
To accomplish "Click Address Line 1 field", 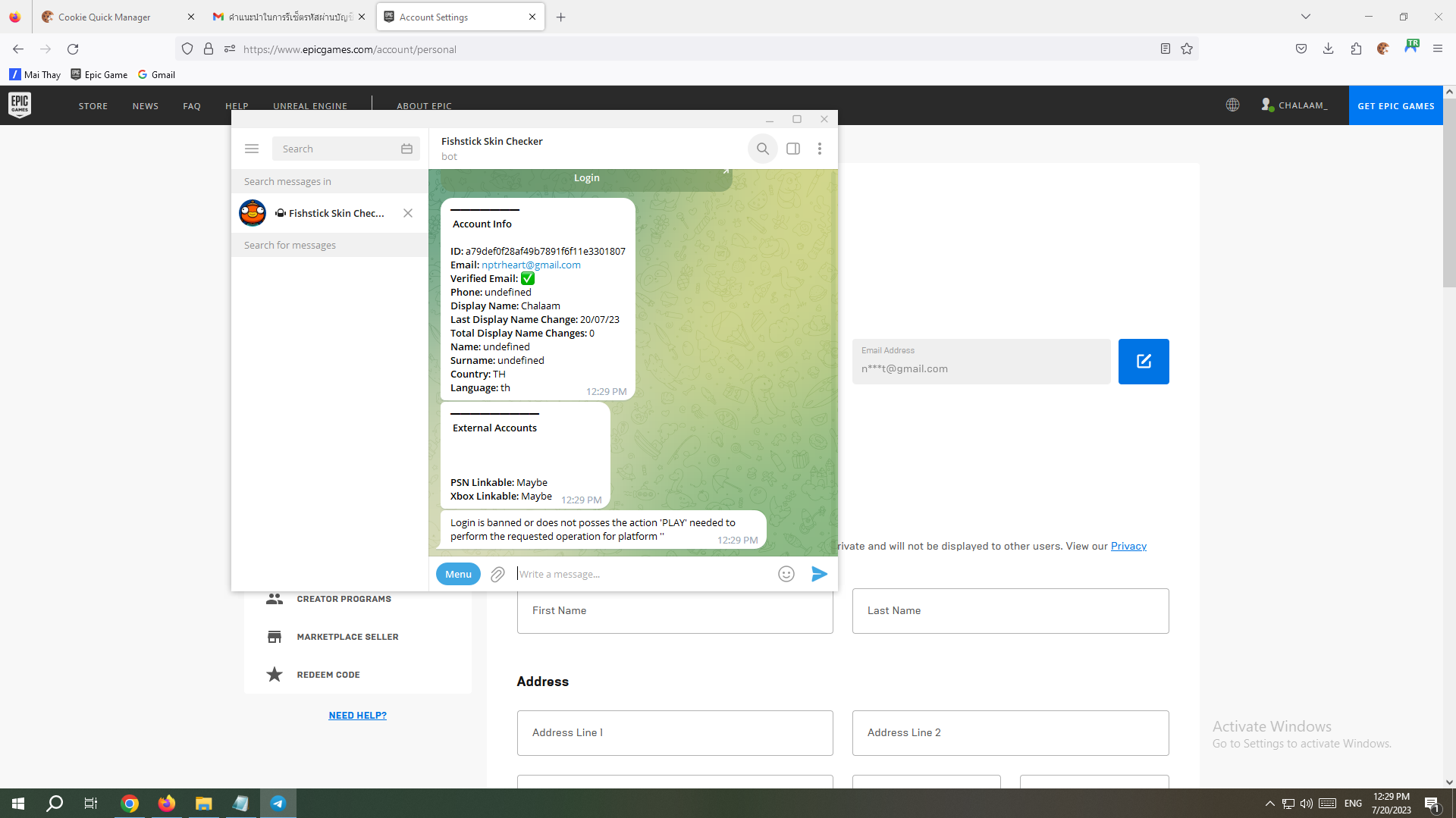I will [675, 733].
